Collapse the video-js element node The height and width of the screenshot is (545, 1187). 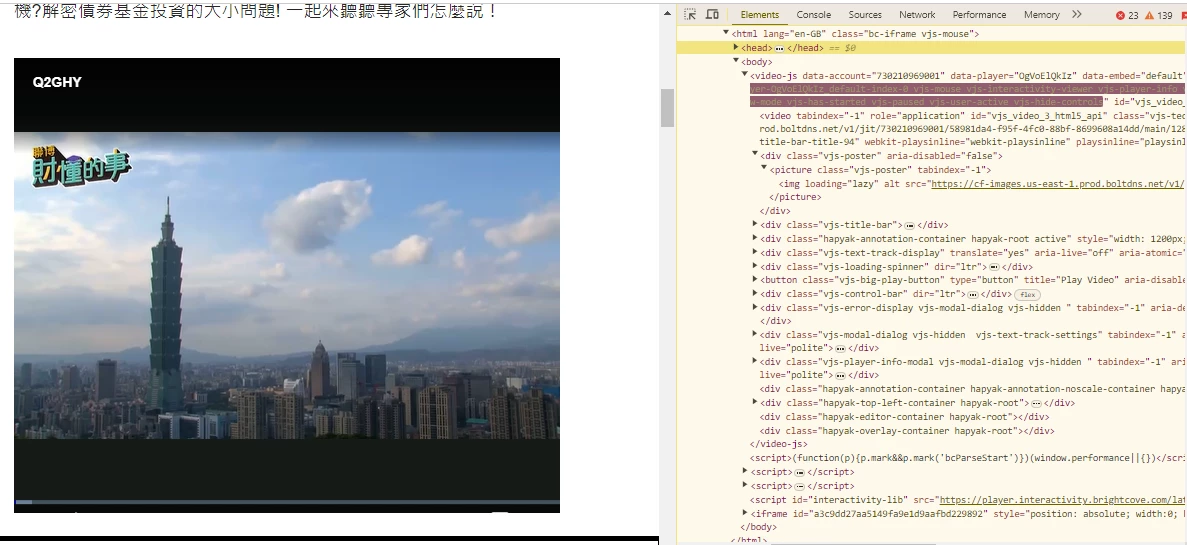(x=745, y=74)
